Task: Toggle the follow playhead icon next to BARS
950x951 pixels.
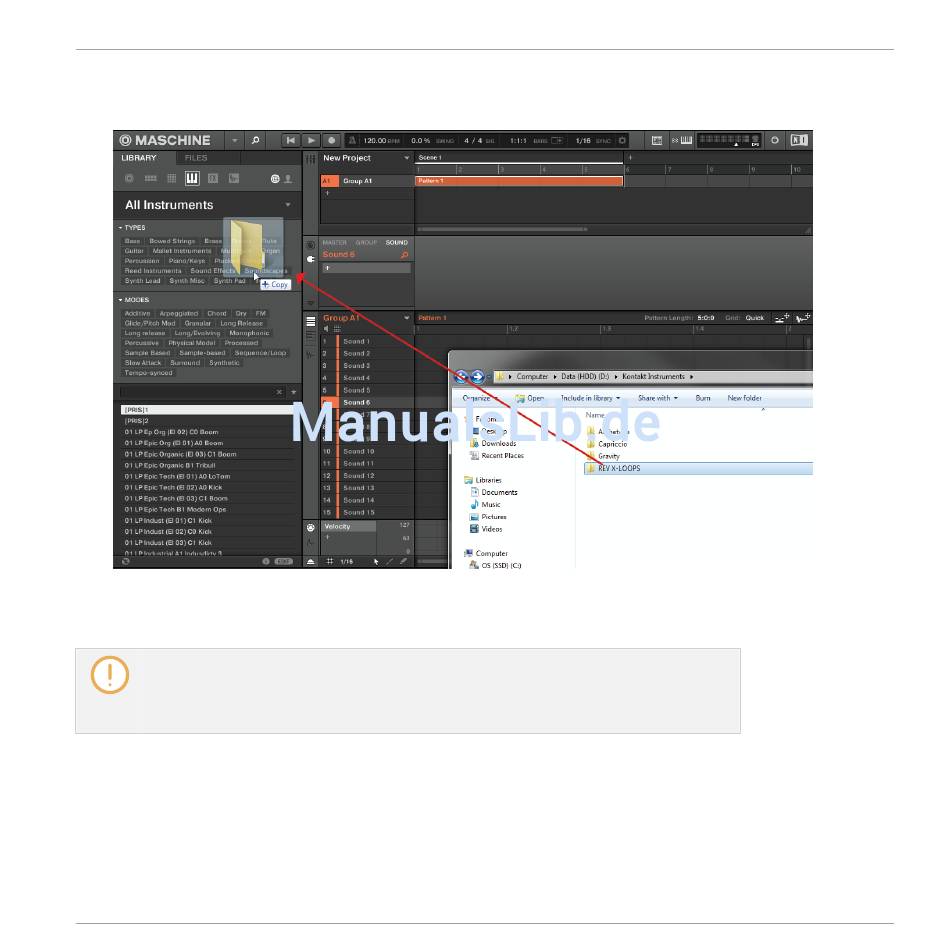Action: tap(556, 141)
